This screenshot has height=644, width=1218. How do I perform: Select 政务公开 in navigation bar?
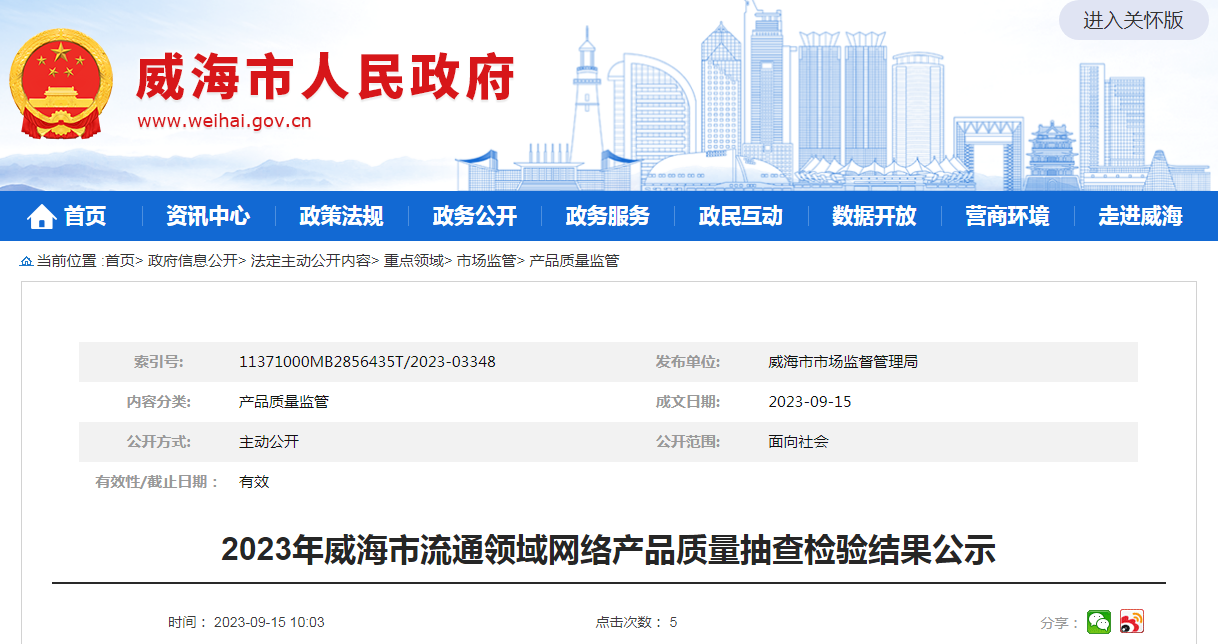pos(474,216)
